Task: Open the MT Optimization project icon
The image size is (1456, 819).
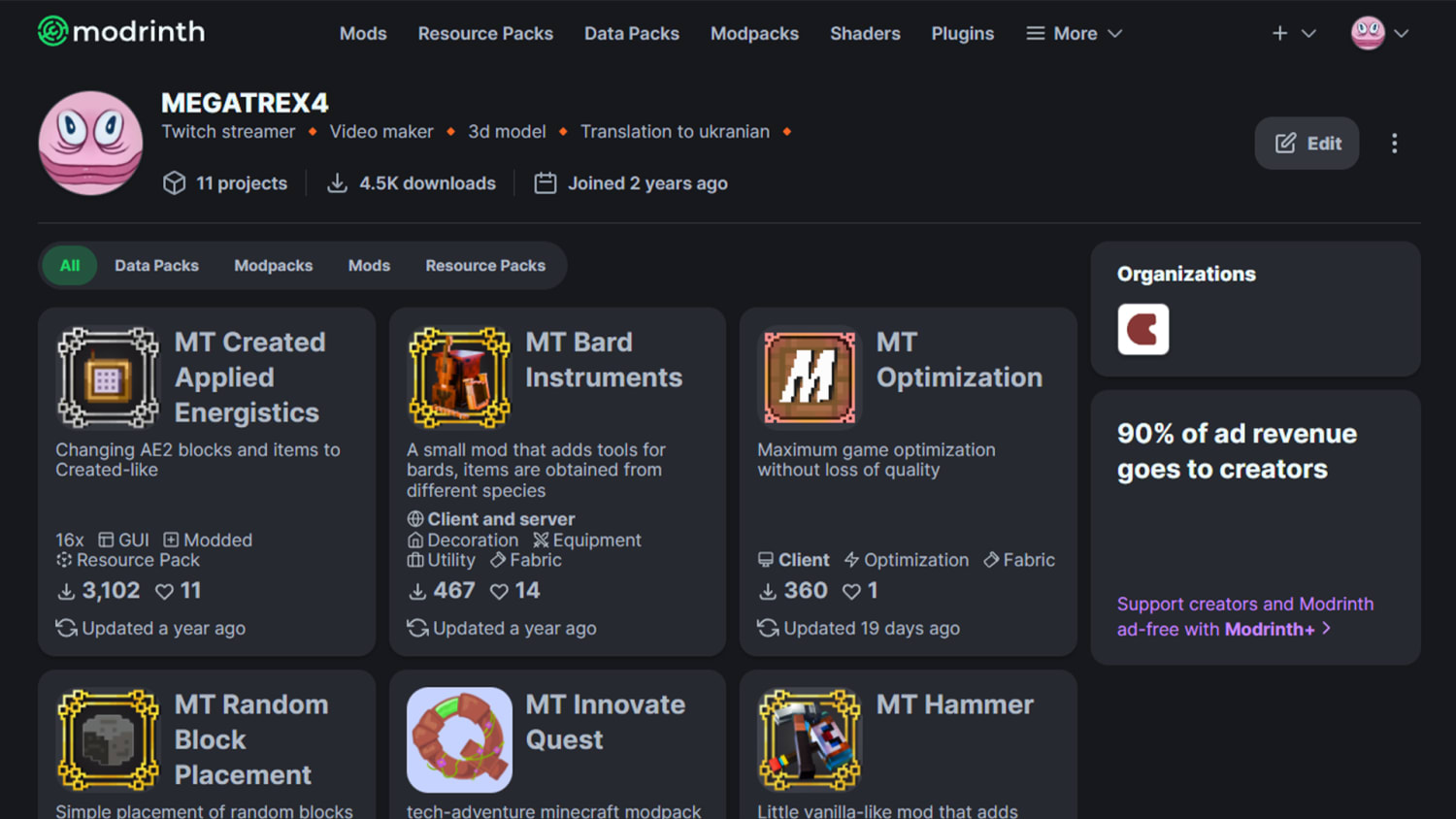Action: 810,377
